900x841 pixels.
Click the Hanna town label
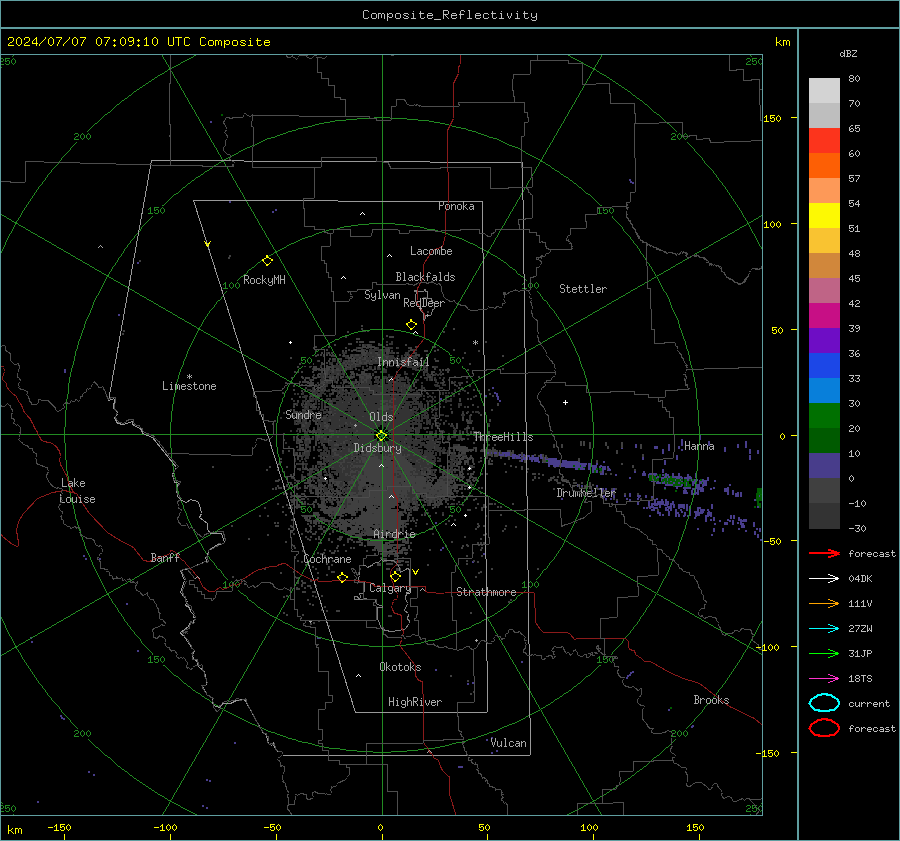click(699, 445)
